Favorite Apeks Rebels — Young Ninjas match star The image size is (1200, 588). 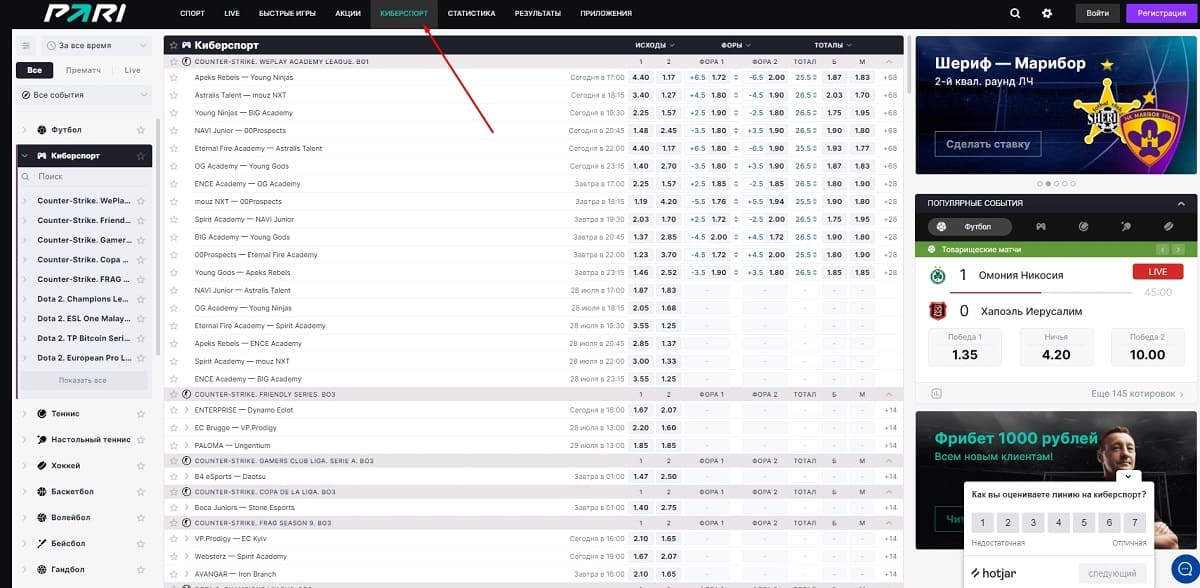tap(173, 77)
